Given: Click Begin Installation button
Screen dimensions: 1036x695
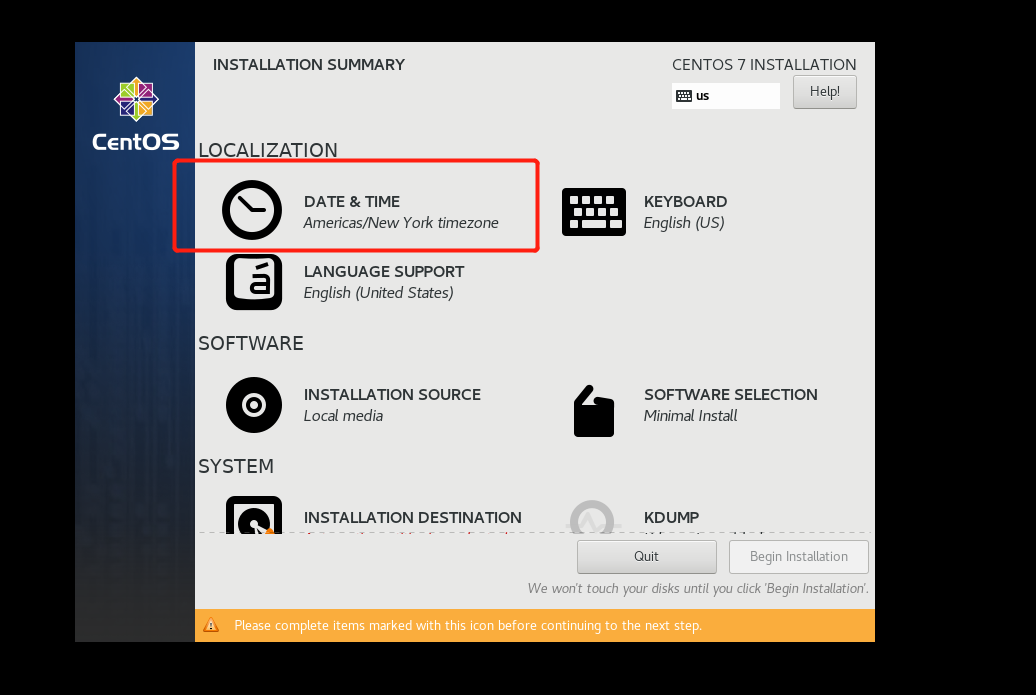Looking at the screenshot, I should click(x=798, y=557).
